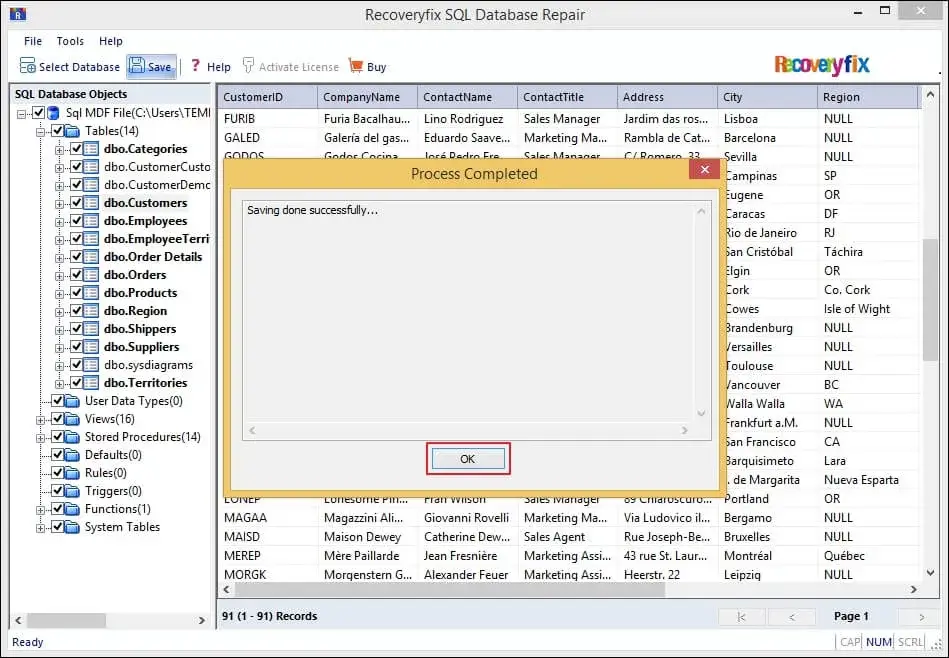
Task: Click the Functions(1) folder icon
Action: tap(72, 509)
